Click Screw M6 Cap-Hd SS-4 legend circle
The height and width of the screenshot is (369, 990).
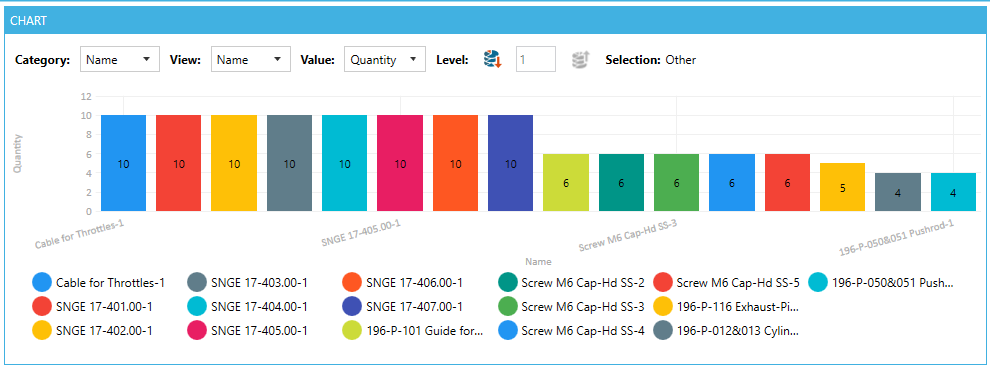pyautogui.click(x=508, y=330)
